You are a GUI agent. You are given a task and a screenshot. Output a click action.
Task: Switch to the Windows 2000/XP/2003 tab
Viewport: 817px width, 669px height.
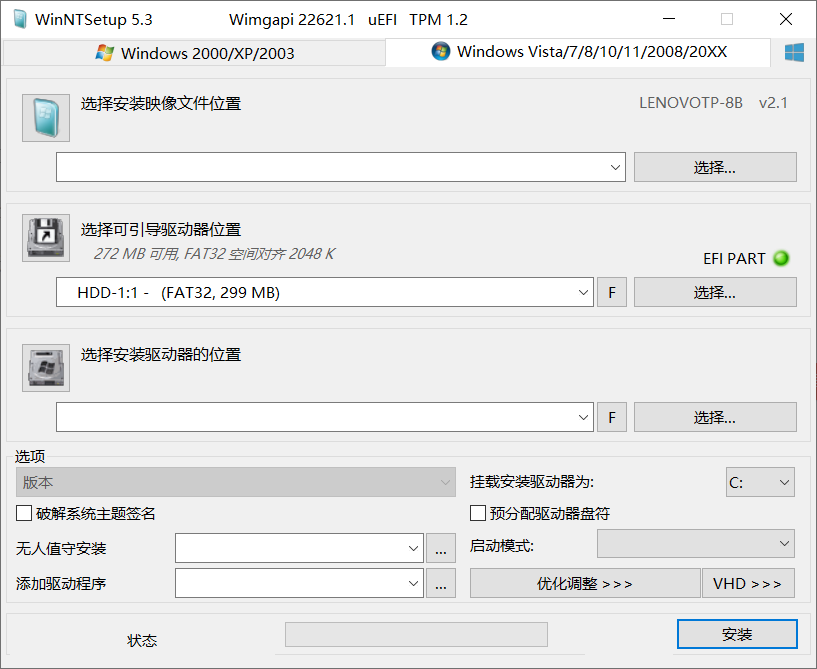pyautogui.click(x=194, y=53)
